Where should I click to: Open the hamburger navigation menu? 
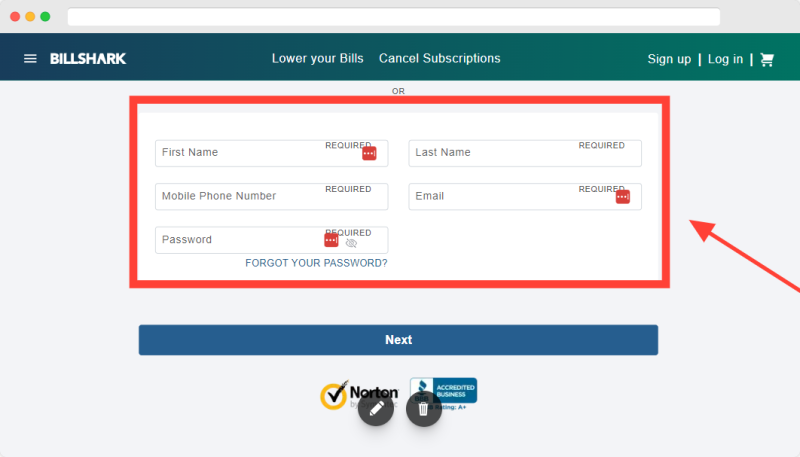pos(30,59)
